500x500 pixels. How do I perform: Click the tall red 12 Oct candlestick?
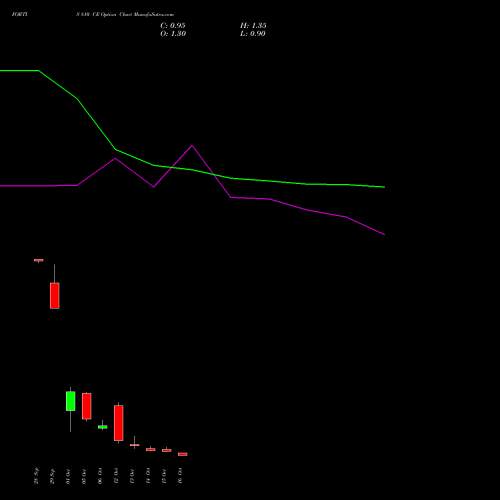coord(119,423)
